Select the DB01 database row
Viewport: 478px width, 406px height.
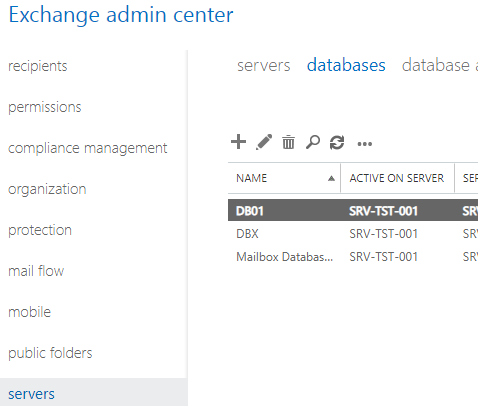click(x=353, y=210)
